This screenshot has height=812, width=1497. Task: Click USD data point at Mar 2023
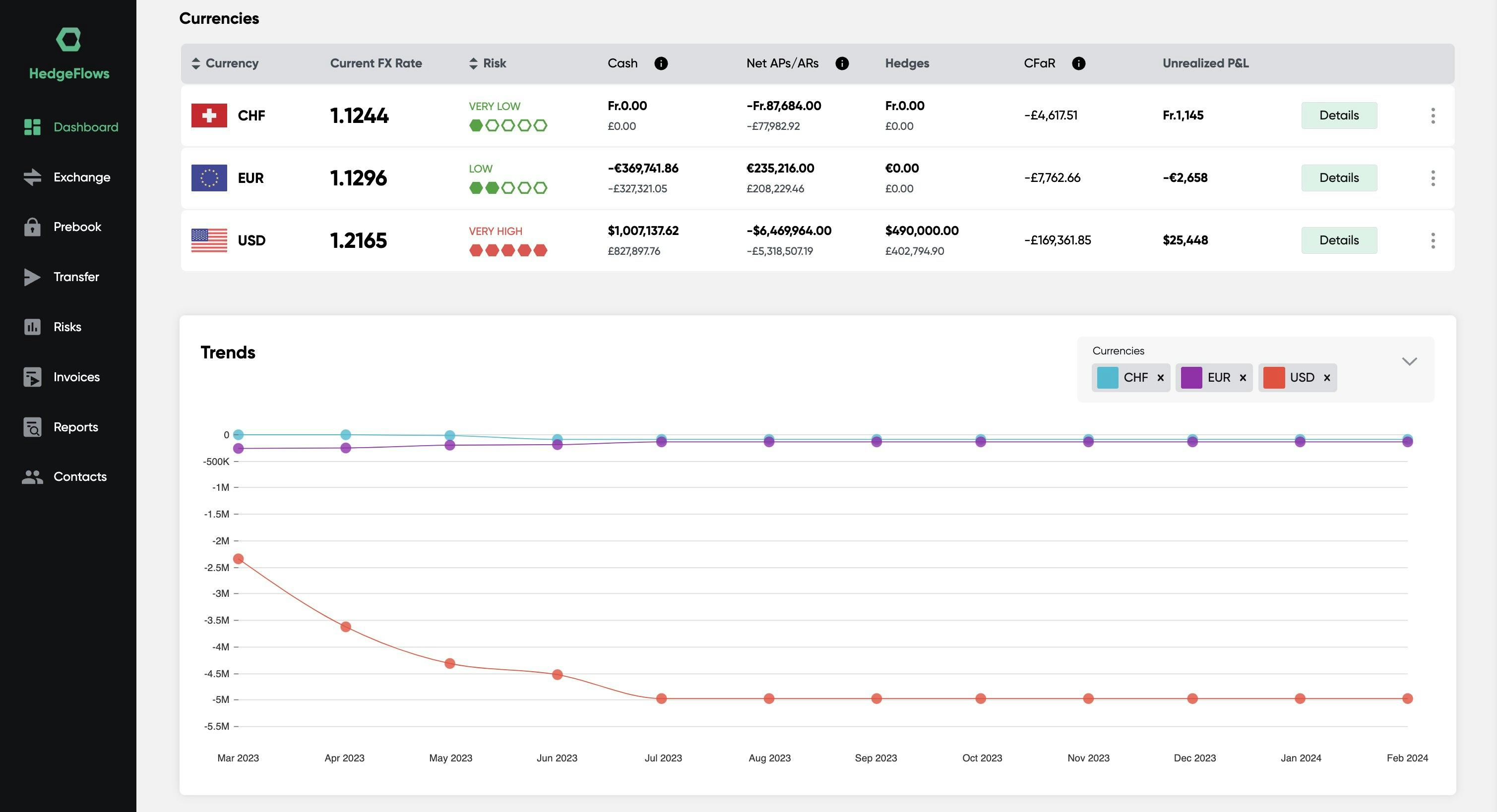point(238,559)
